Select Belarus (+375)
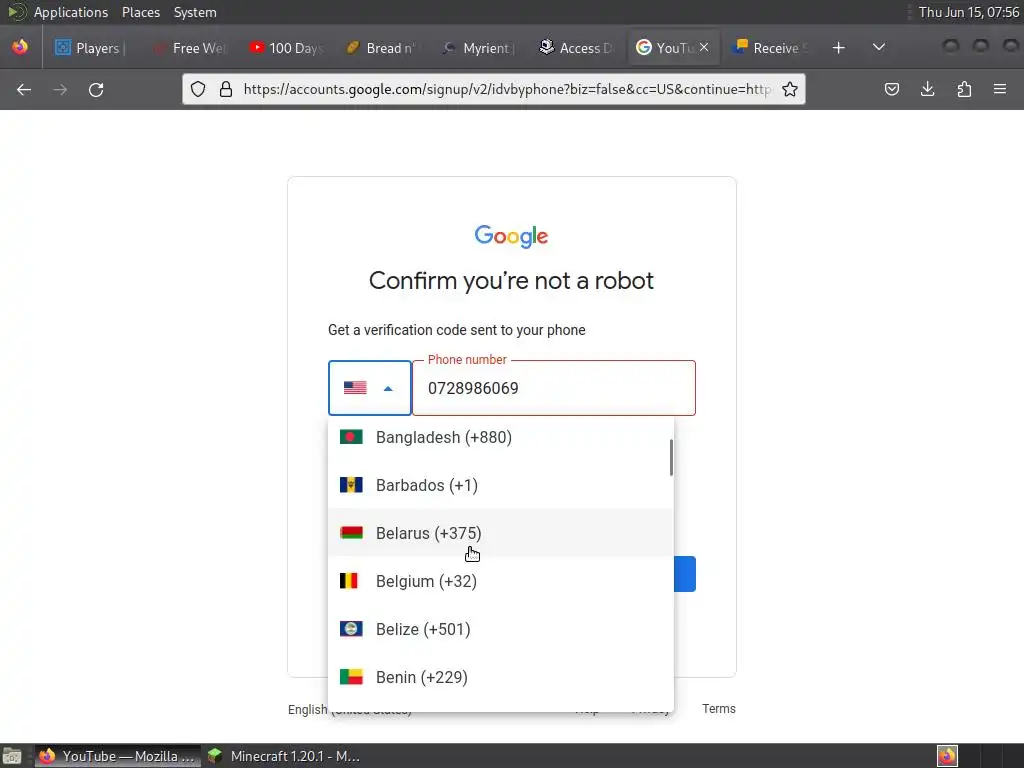 (x=500, y=533)
